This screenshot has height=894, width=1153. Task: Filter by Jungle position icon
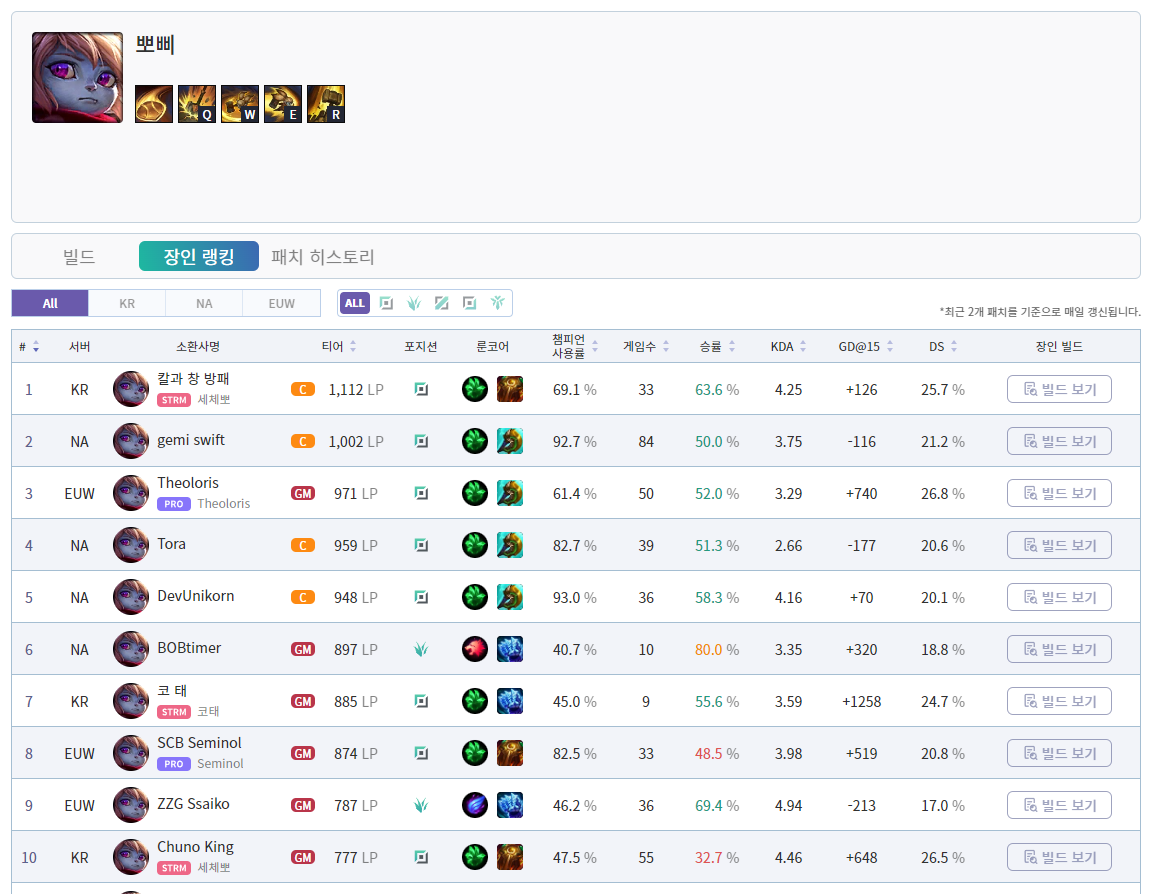(x=414, y=303)
